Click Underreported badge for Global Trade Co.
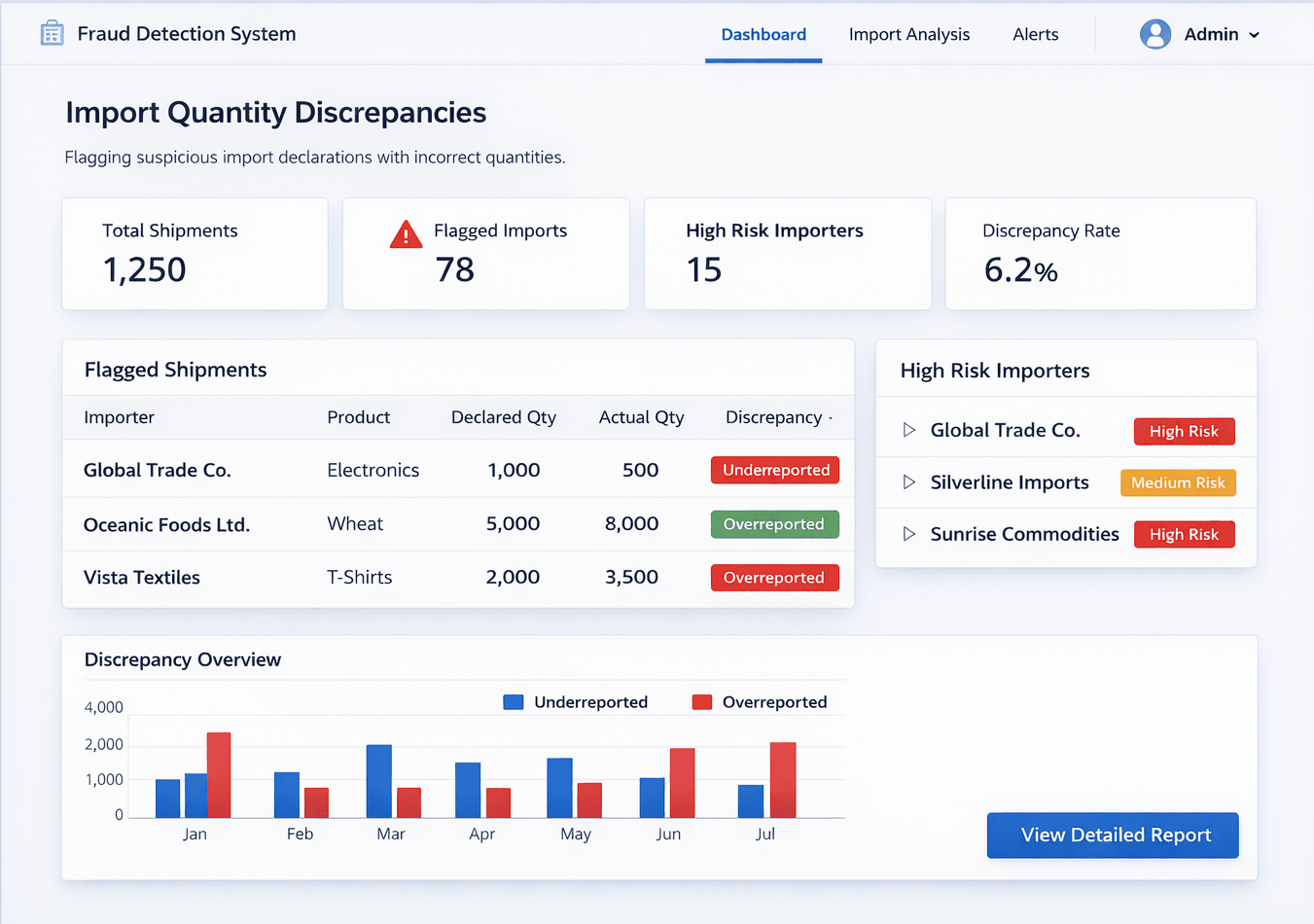The image size is (1314, 924). (x=775, y=470)
